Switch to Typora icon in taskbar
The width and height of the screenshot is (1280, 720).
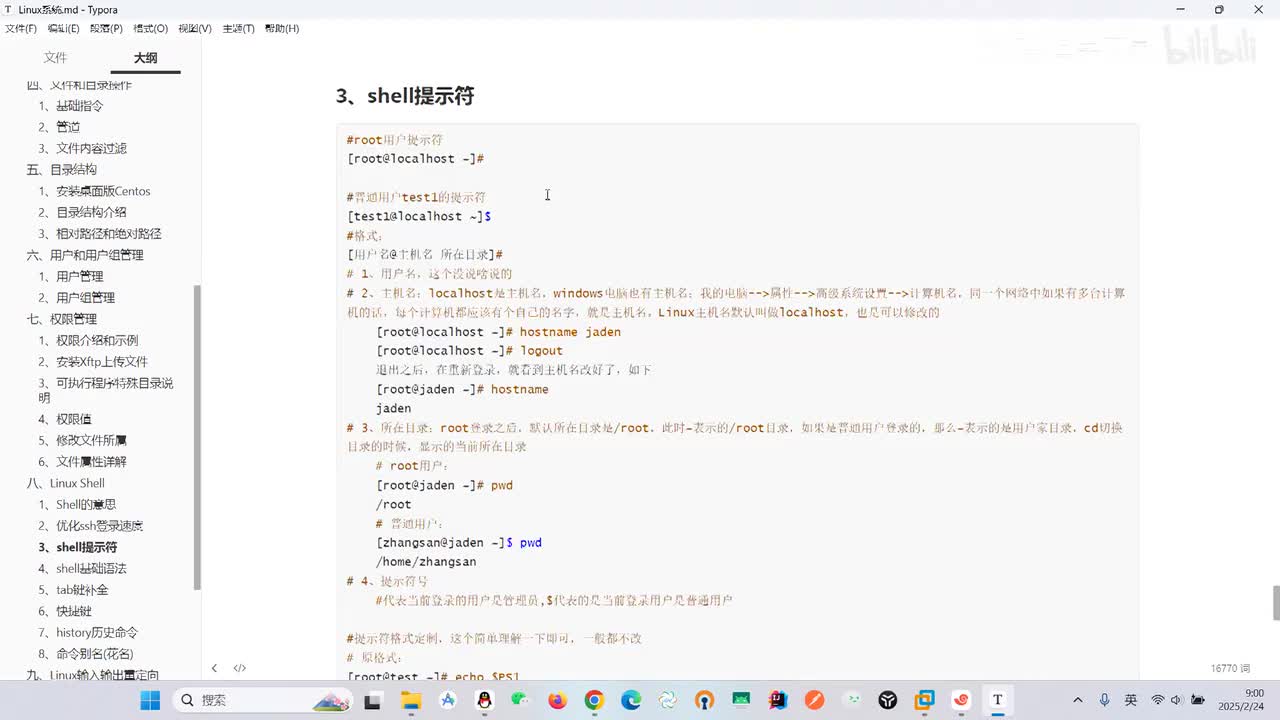click(997, 700)
